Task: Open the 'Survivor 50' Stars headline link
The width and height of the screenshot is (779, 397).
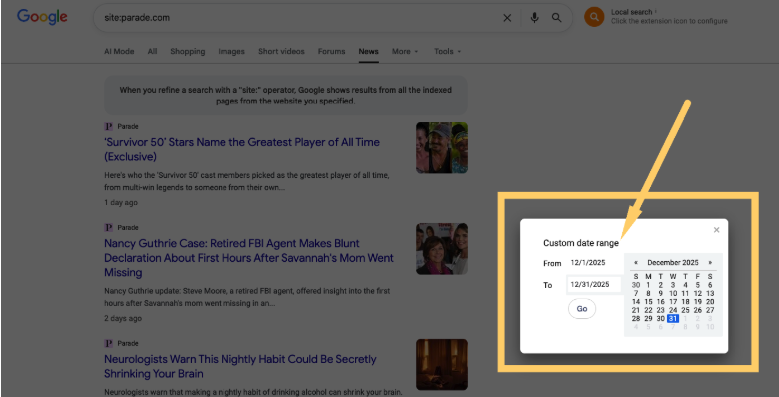Action: click(241, 149)
